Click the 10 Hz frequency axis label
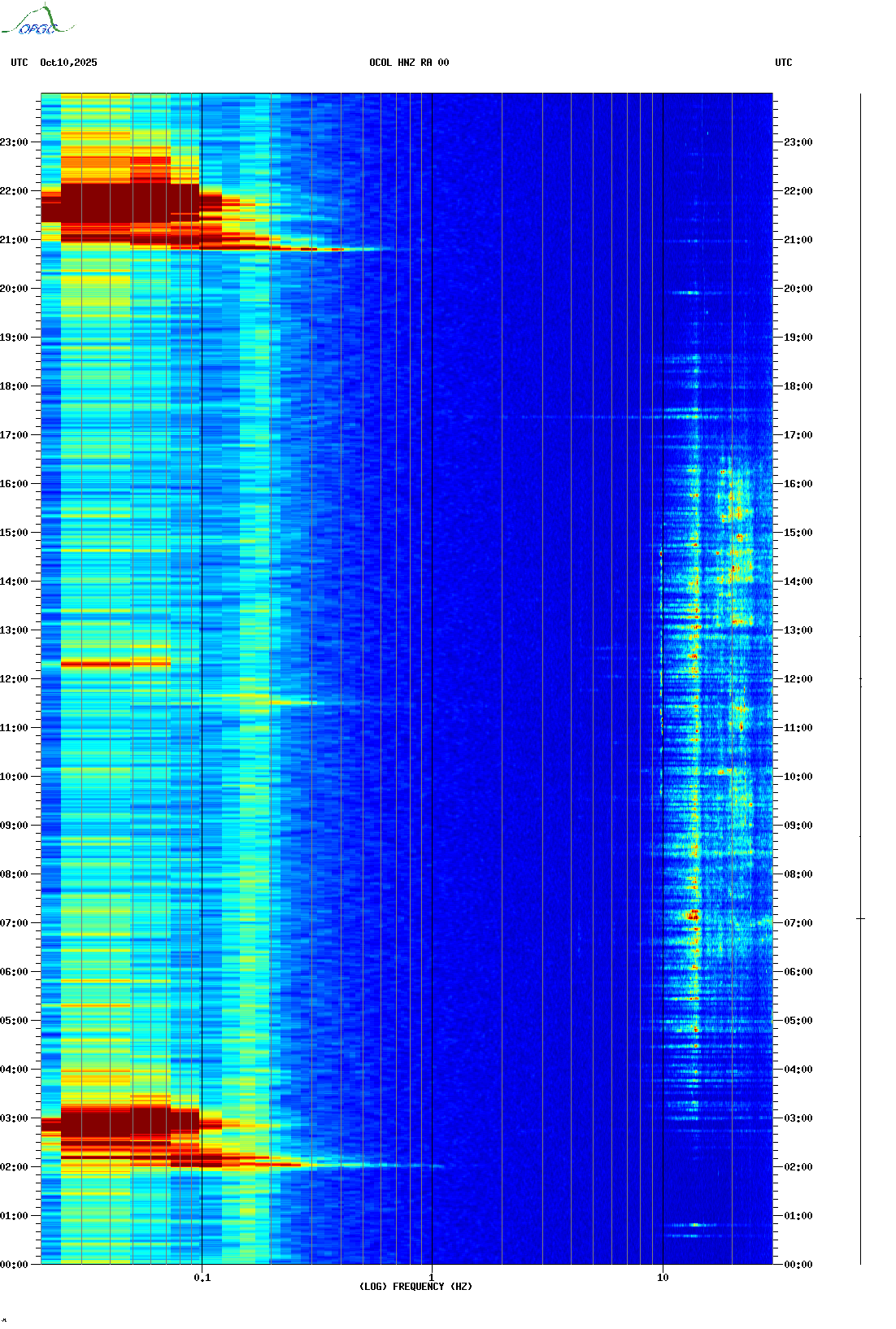 [x=663, y=1278]
